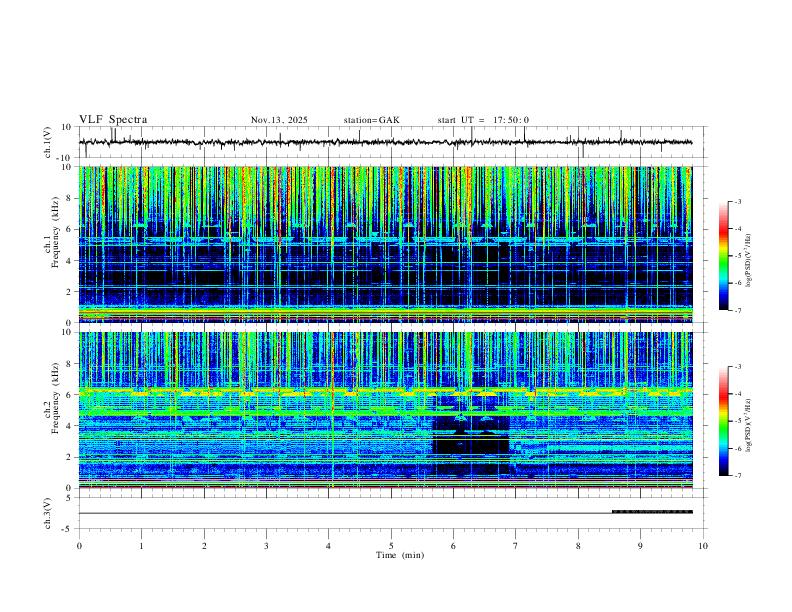Click the ch.1 spectrogram color bar
This screenshot has width=792, height=612.
[724, 256]
